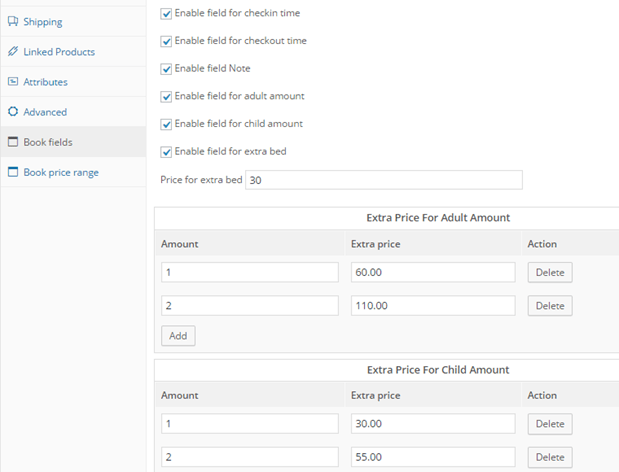
Task: Uncheck Enable field for child amount
Action: coord(166,124)
